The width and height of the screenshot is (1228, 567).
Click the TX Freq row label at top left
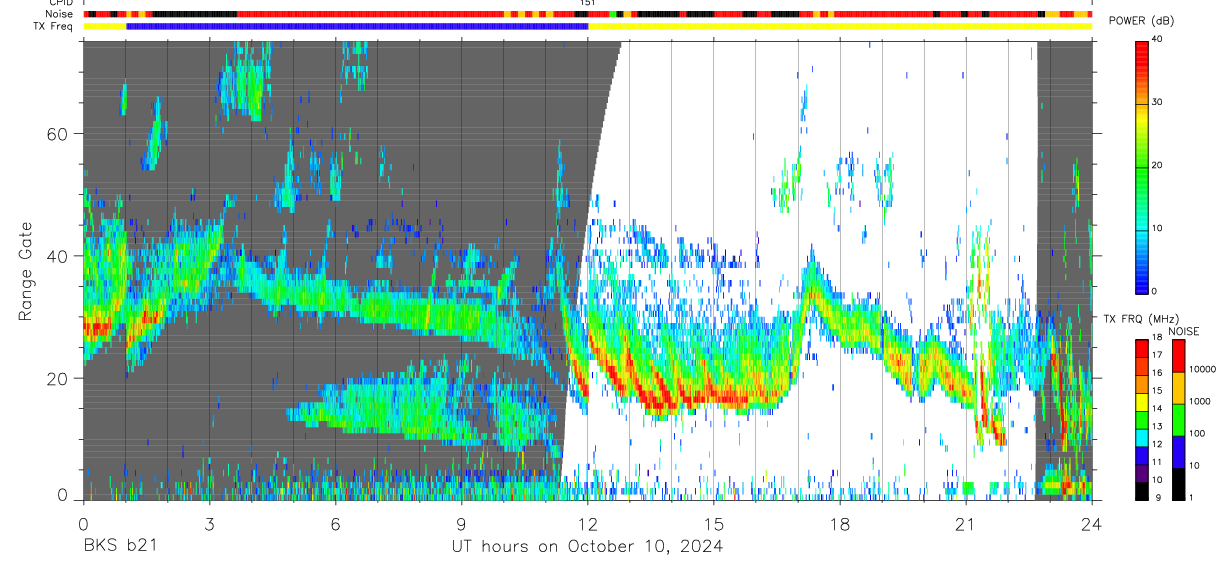click(x=53, y=26)
